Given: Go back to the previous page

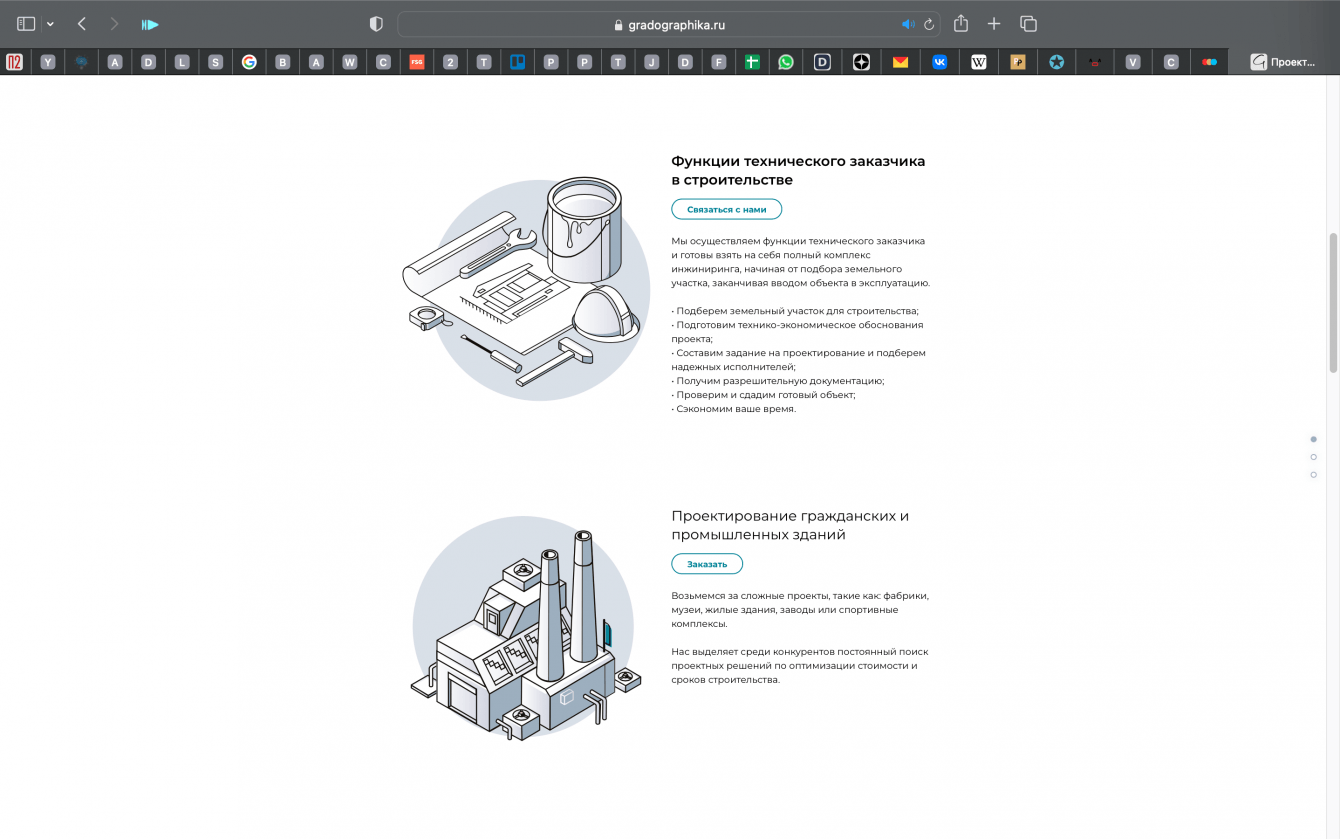Looking at the screenshot, I should 82,24.
